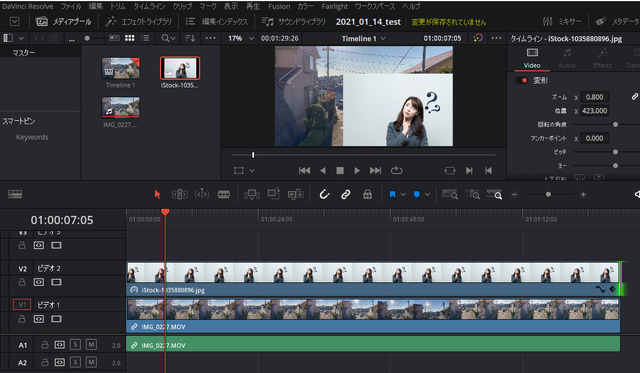
Task: Click the viewer jog scrubber bar
Action: (363, 155)
